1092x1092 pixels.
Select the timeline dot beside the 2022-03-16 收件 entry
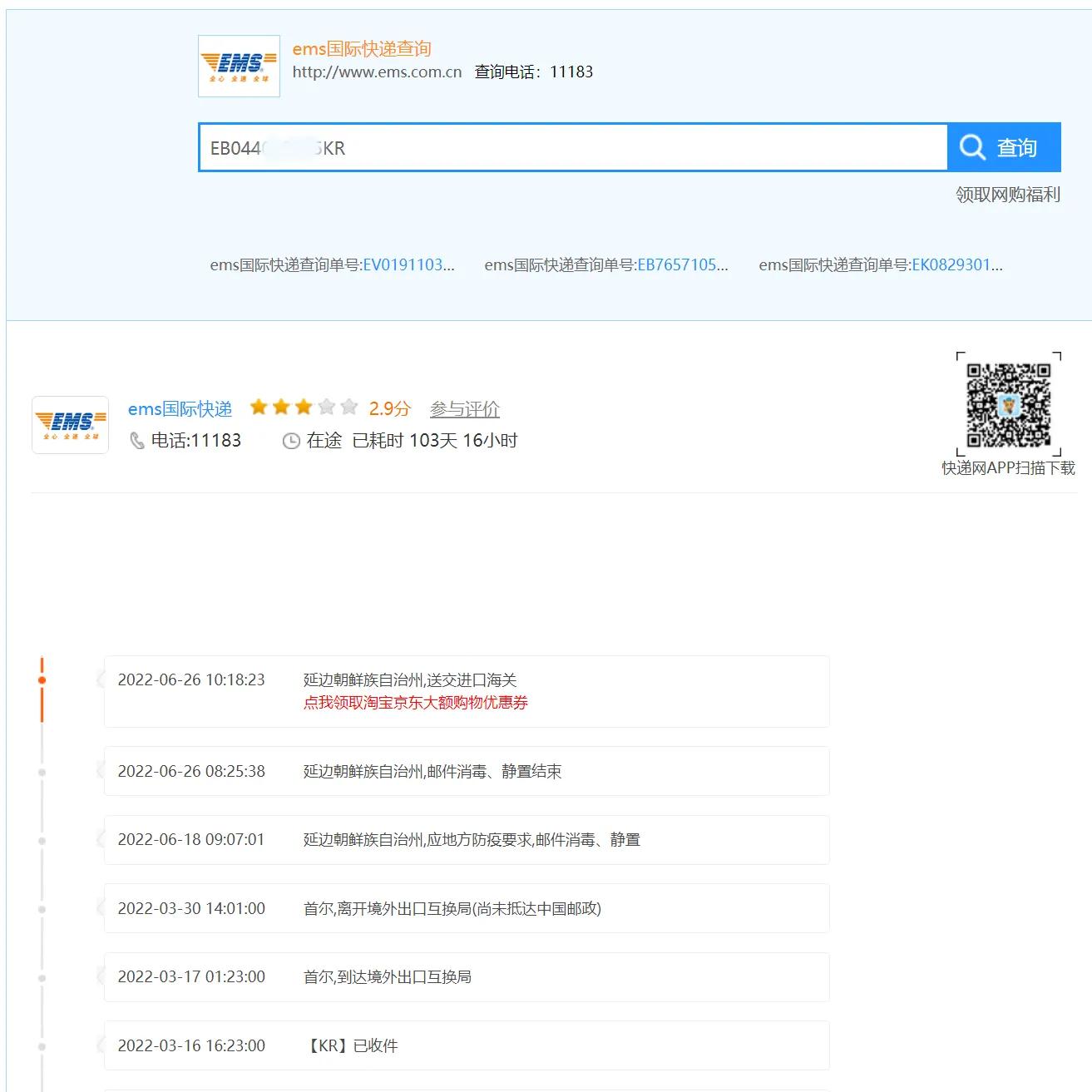43,1045
